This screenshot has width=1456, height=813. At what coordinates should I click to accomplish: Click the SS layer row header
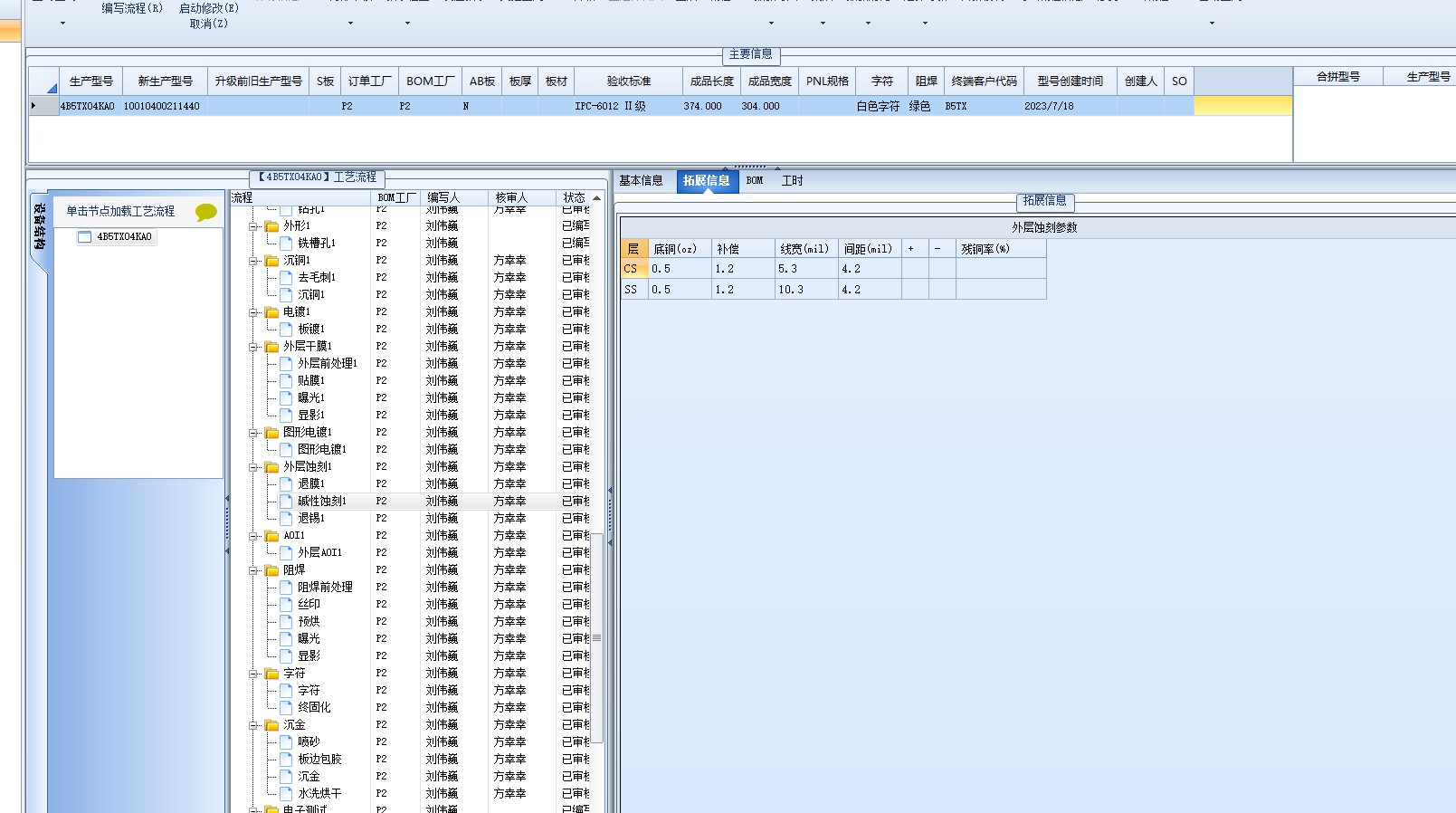(634, 290)
